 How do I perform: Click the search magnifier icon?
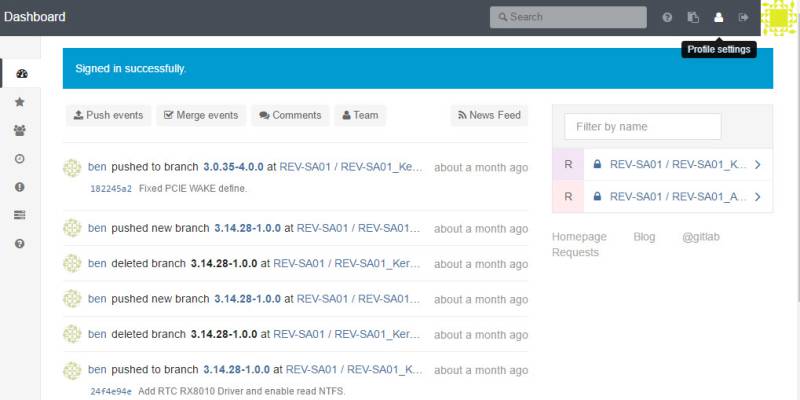click(x=503, y=17)
